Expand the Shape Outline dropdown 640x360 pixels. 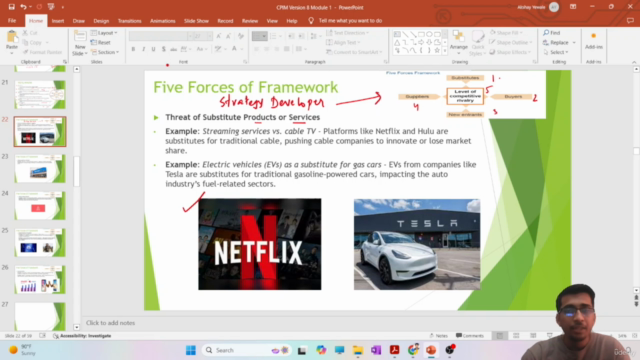511,42
